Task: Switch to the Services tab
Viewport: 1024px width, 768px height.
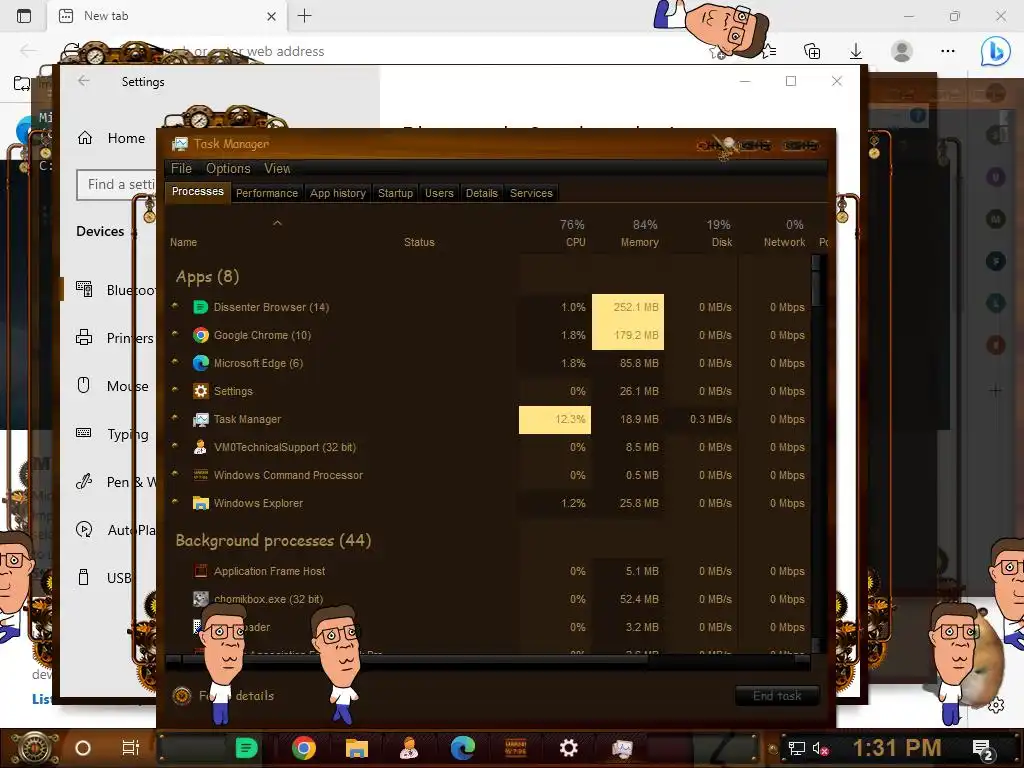Action: [531, 193]
